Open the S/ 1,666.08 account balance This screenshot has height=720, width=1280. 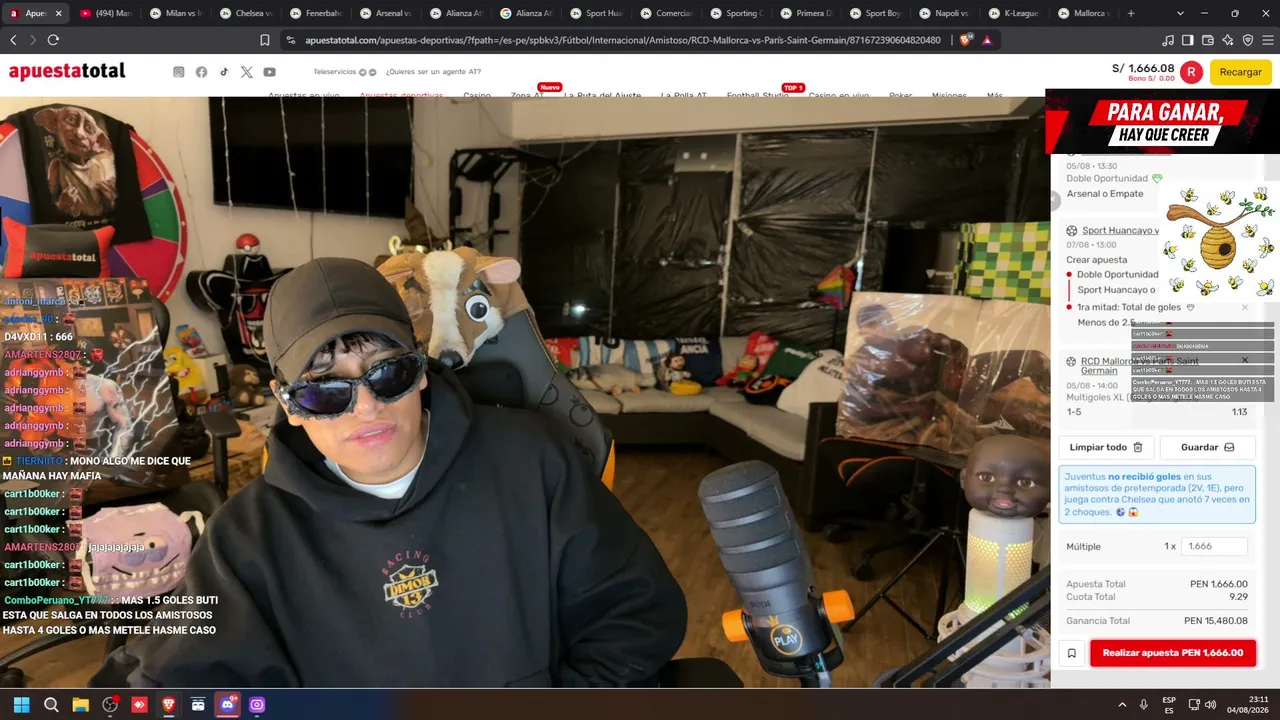coord(1143,68)
